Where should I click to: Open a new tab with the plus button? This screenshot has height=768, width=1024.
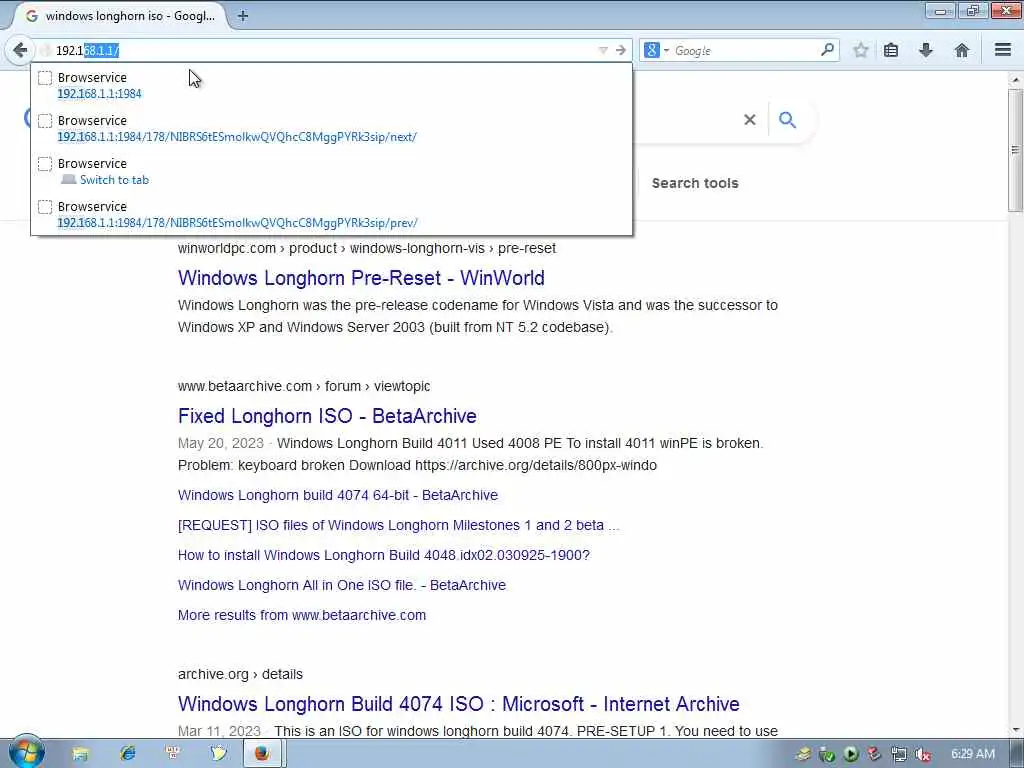tap(243, 16)
